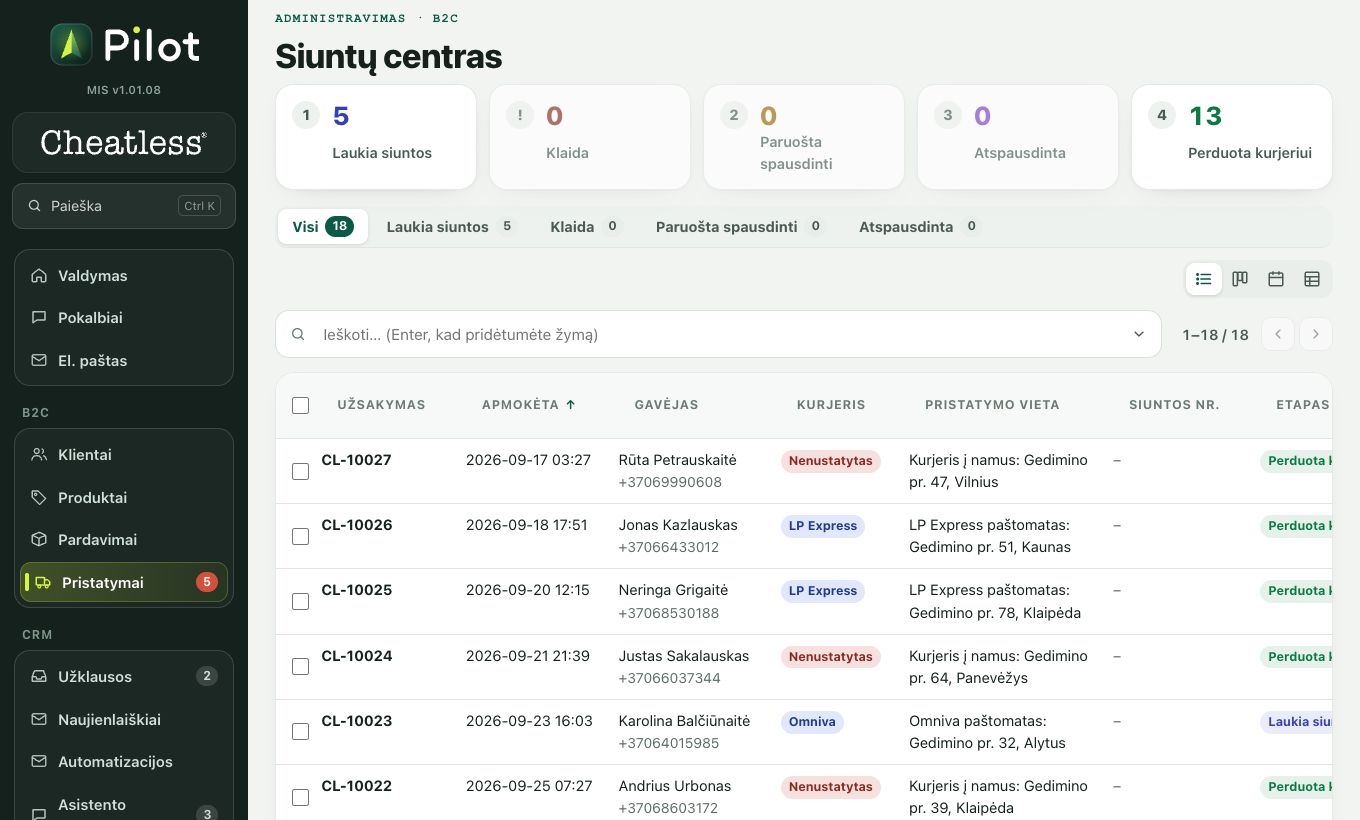Viewport: 1360px width, 820px height.
Task: Sort by the Apmokėta column header
Action: click(x=529, y=405)
